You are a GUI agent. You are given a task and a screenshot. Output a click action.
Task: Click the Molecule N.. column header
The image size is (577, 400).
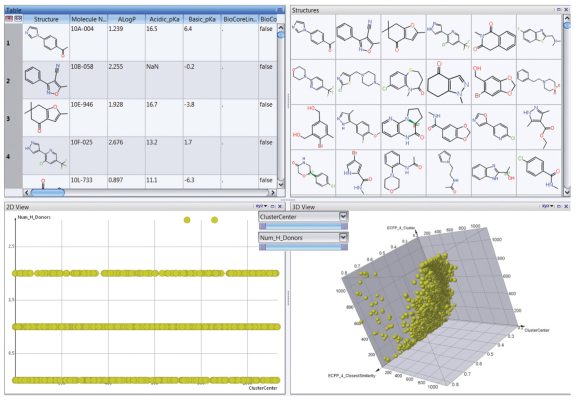pyautogui.click(x=88, y=19)
